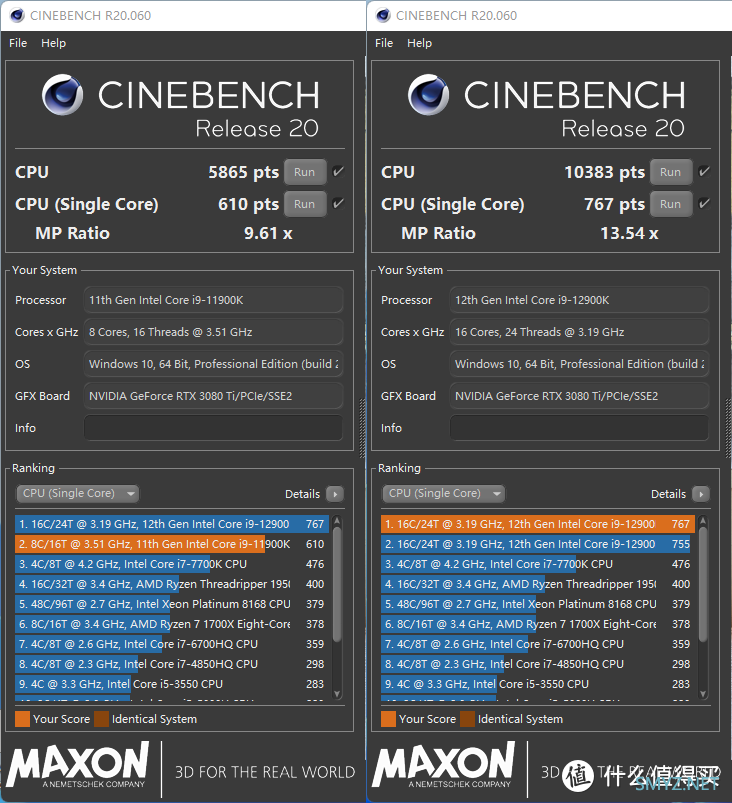732x803 pixels.
Task: Open Help menu in left Cinebench window
Action: tap(53, 43)
